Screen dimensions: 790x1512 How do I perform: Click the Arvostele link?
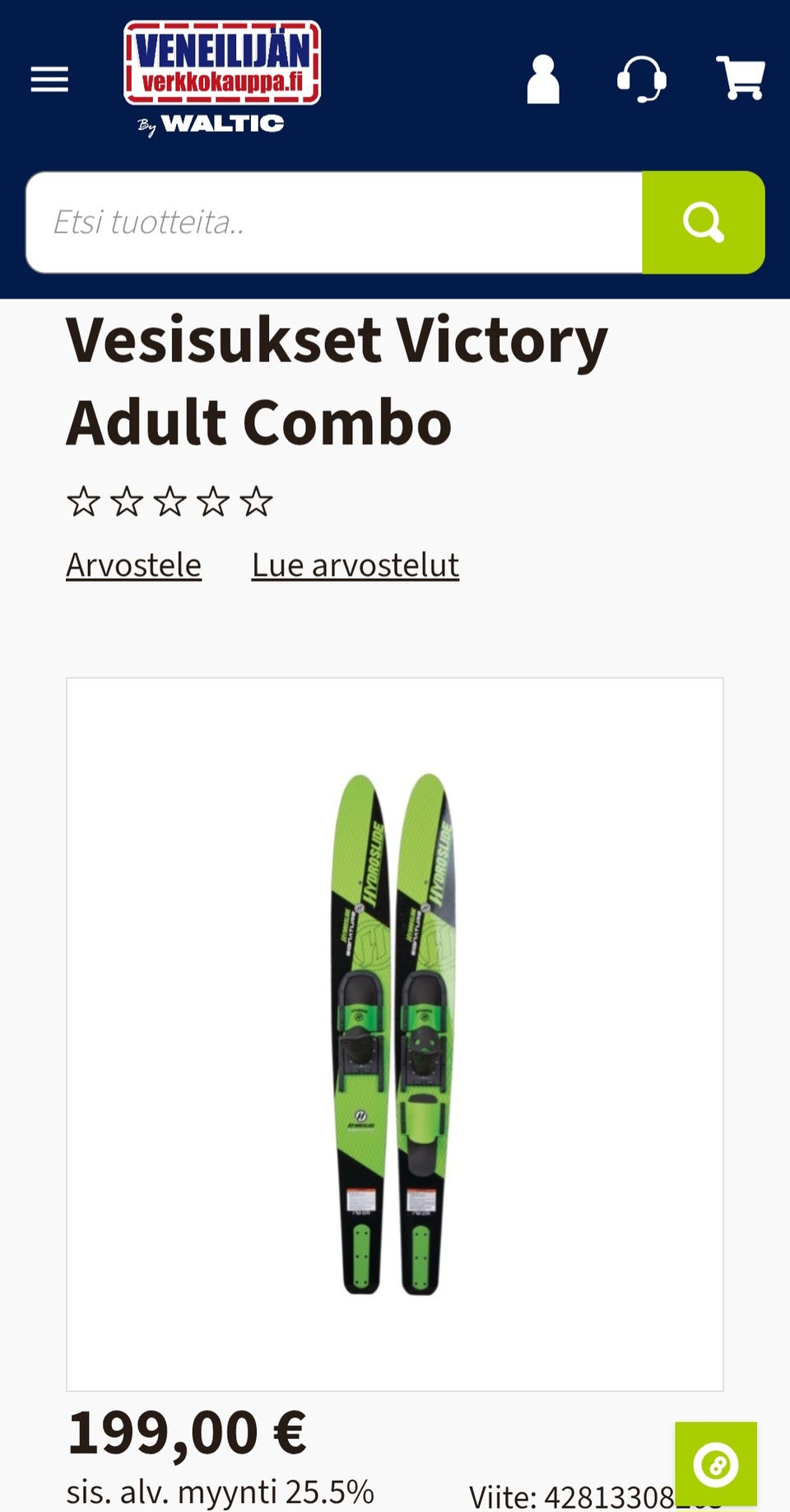click(133, 565)
